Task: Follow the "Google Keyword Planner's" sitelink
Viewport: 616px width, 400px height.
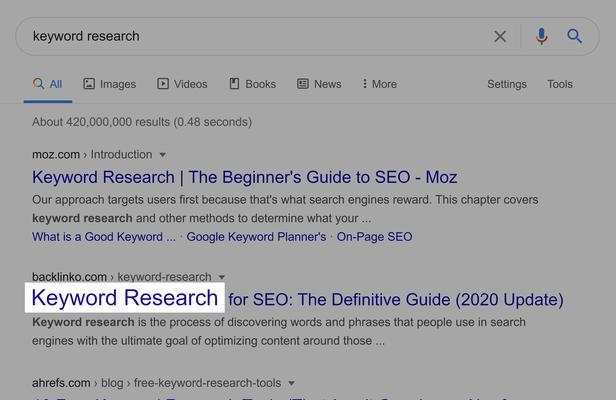Action: 256,237
